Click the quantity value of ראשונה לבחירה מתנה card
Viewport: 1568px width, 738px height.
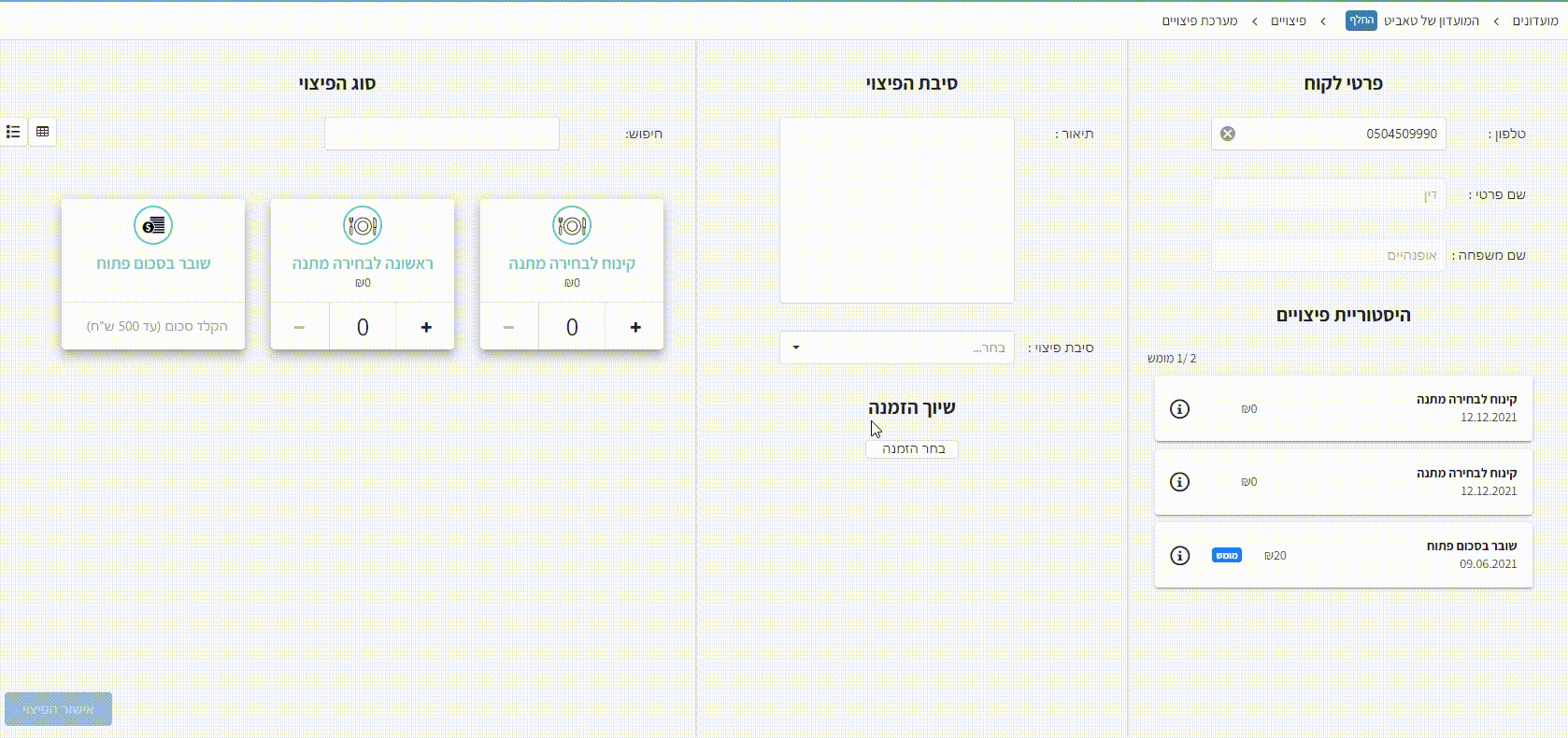363,327
